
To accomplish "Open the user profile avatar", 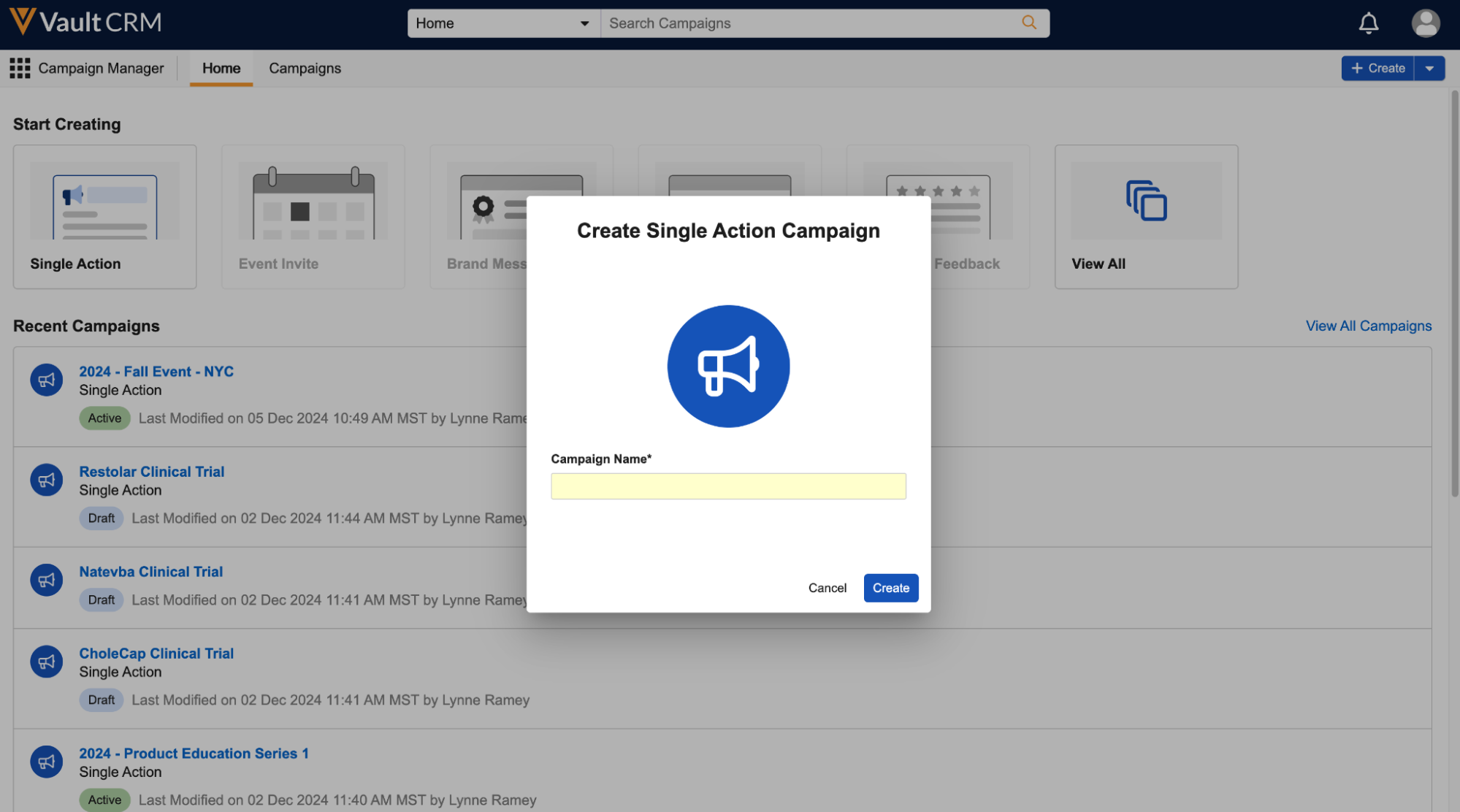I will point(1425,23).
